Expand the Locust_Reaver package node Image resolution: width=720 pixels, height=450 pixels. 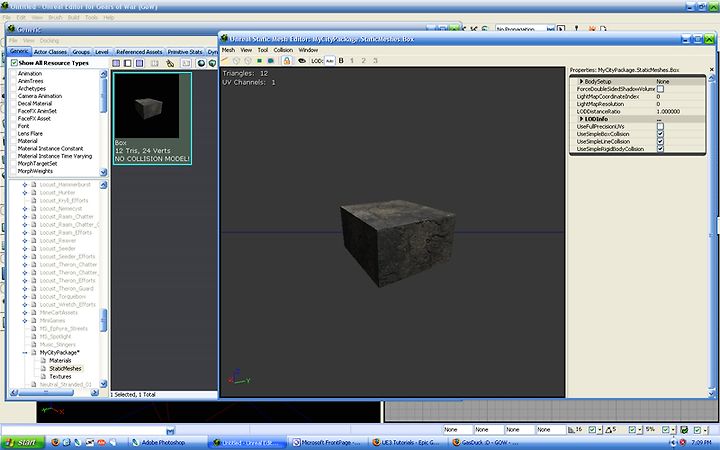pyautogui.click(x=25, y=241)
